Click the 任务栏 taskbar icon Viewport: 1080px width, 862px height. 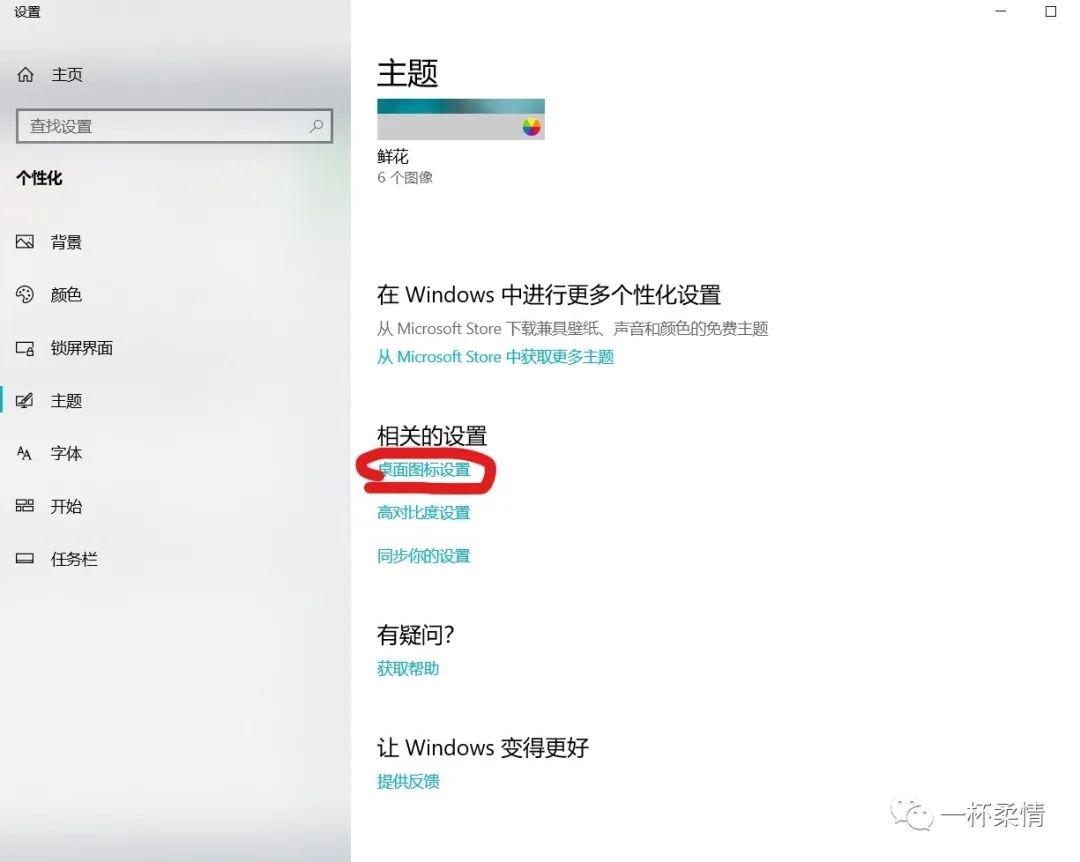pyautogui.click(x=25, y=559)
